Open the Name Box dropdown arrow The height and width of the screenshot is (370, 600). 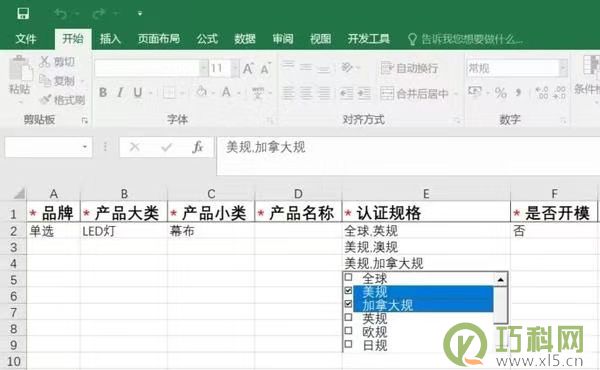85,147
